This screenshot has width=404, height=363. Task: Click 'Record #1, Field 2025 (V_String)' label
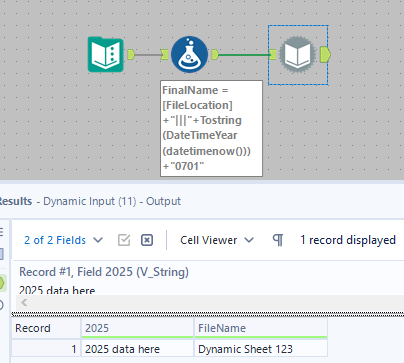click(104, 272)
